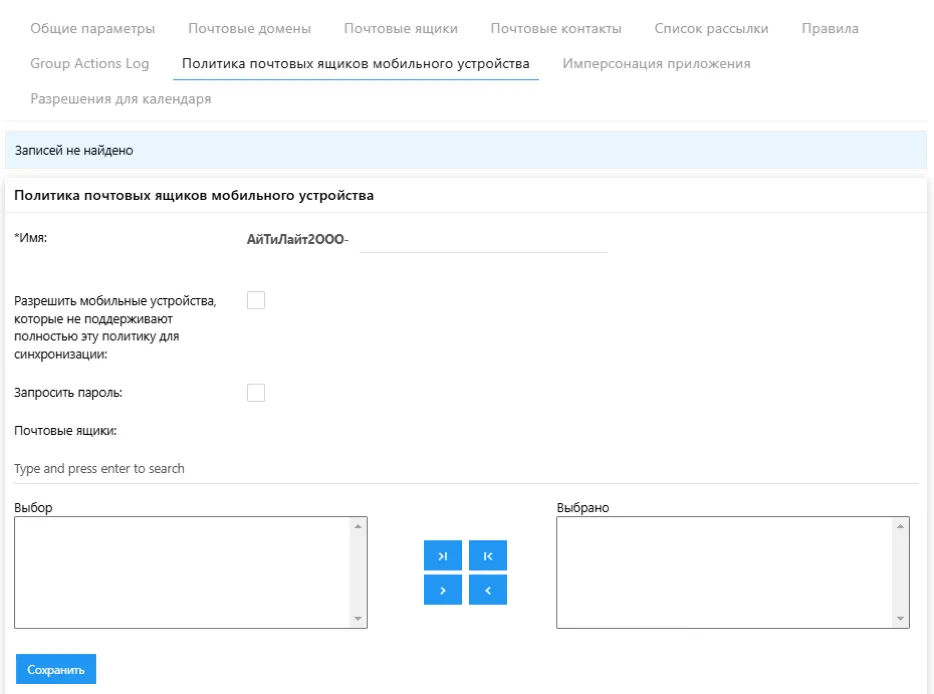Enable allowing unsupported mobile devices checkbox
934x694 pixels.
(256, 300)
